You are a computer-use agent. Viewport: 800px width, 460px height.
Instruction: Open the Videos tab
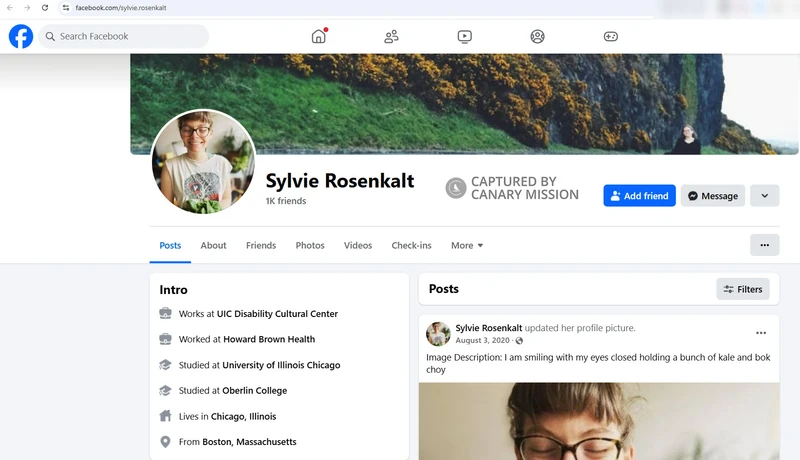pos(358,245)
